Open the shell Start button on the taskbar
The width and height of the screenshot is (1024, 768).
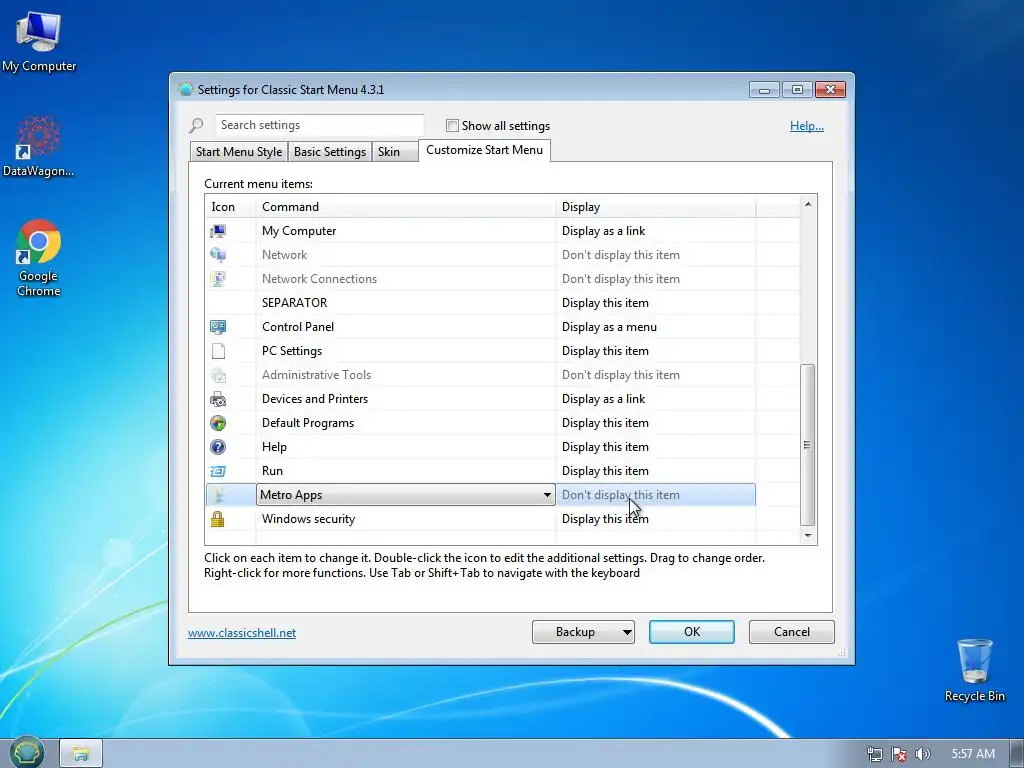(26, 752)
